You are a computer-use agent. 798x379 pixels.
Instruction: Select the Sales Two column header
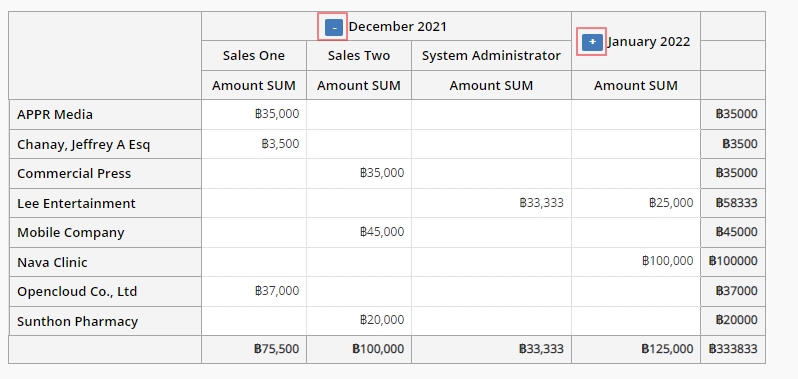tap(359, 55)
